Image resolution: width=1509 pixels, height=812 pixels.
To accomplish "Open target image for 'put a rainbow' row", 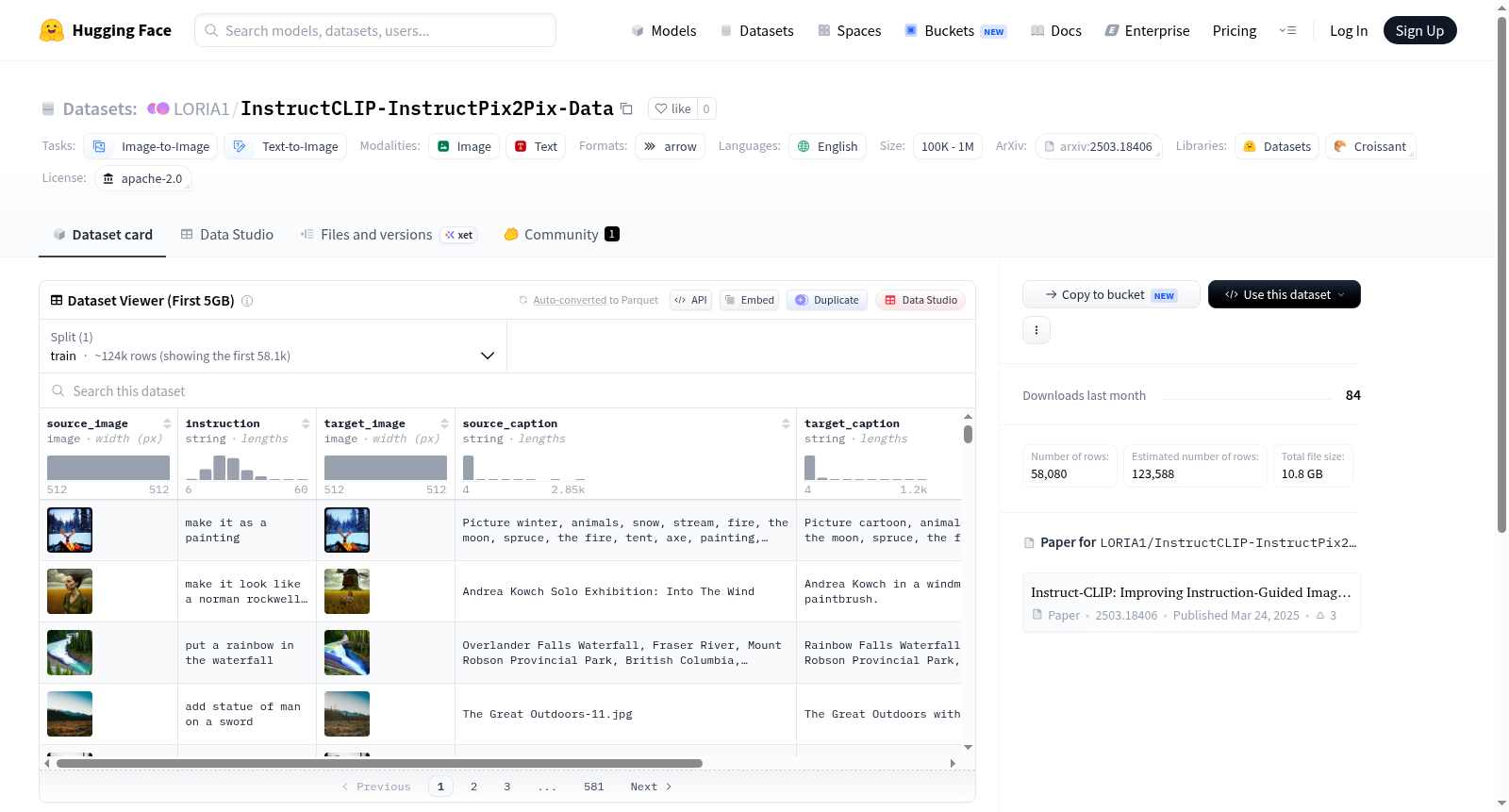I will pyautogui.click(x=347, y=653).
